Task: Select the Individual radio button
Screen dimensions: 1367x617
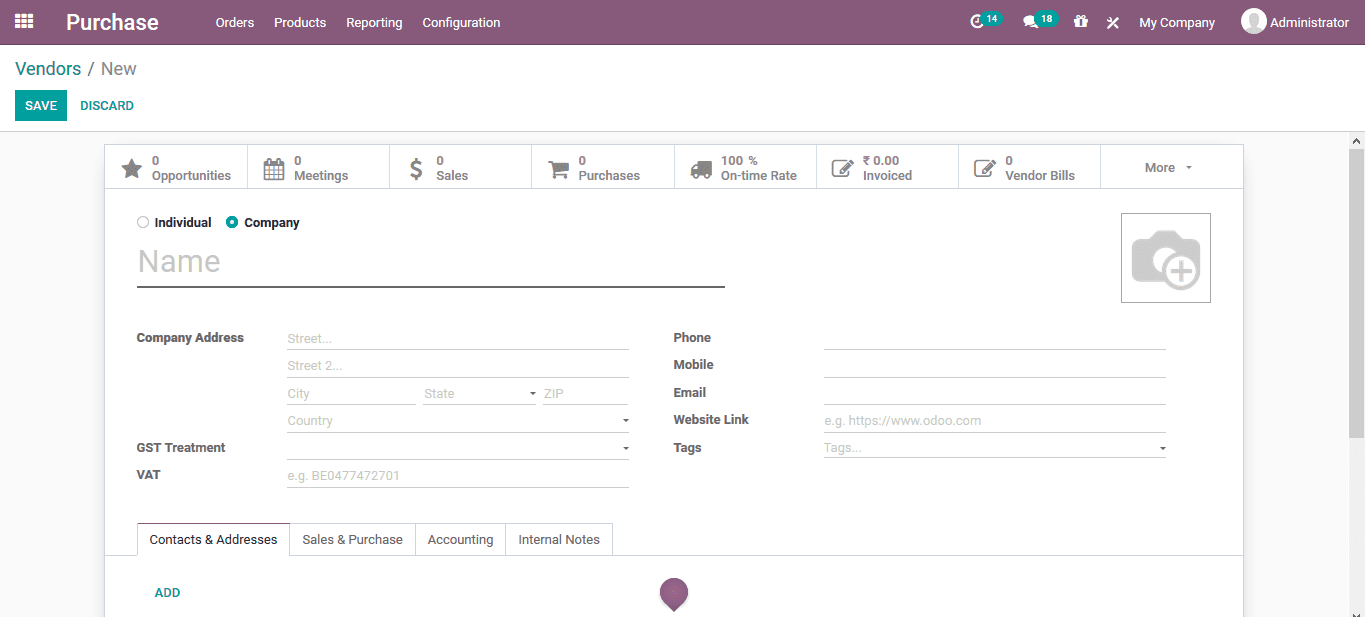Action: [142, 222]
